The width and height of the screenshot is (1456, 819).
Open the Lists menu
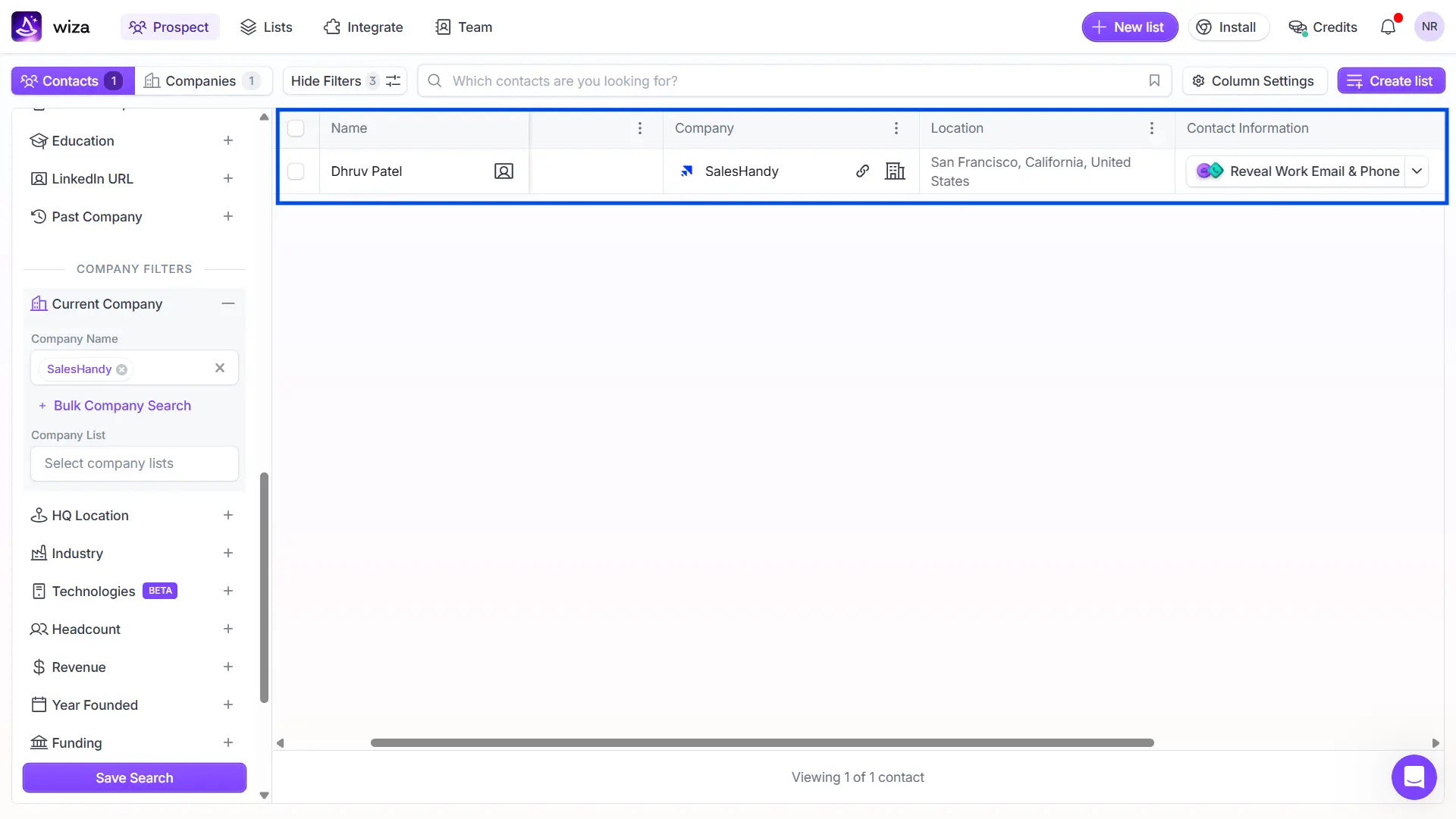266,27
